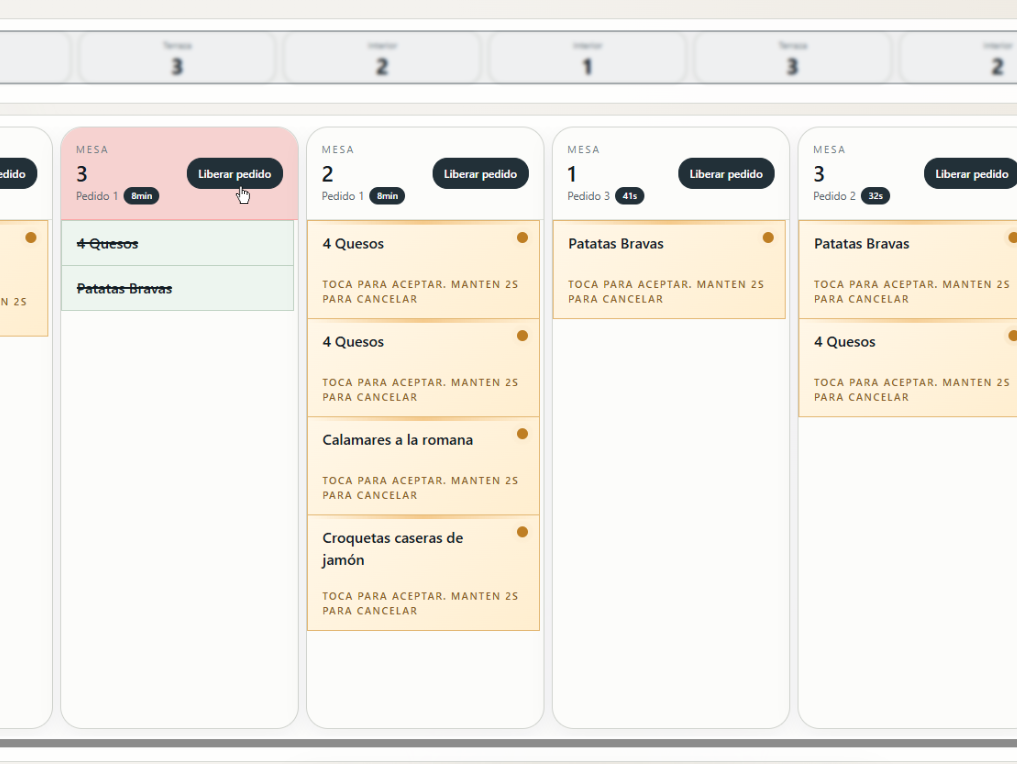Toggle the crossed-out 4 Quesos item in Mesa 3
The height and width of the screenshot is (764, 1017).
pos(177,244)
